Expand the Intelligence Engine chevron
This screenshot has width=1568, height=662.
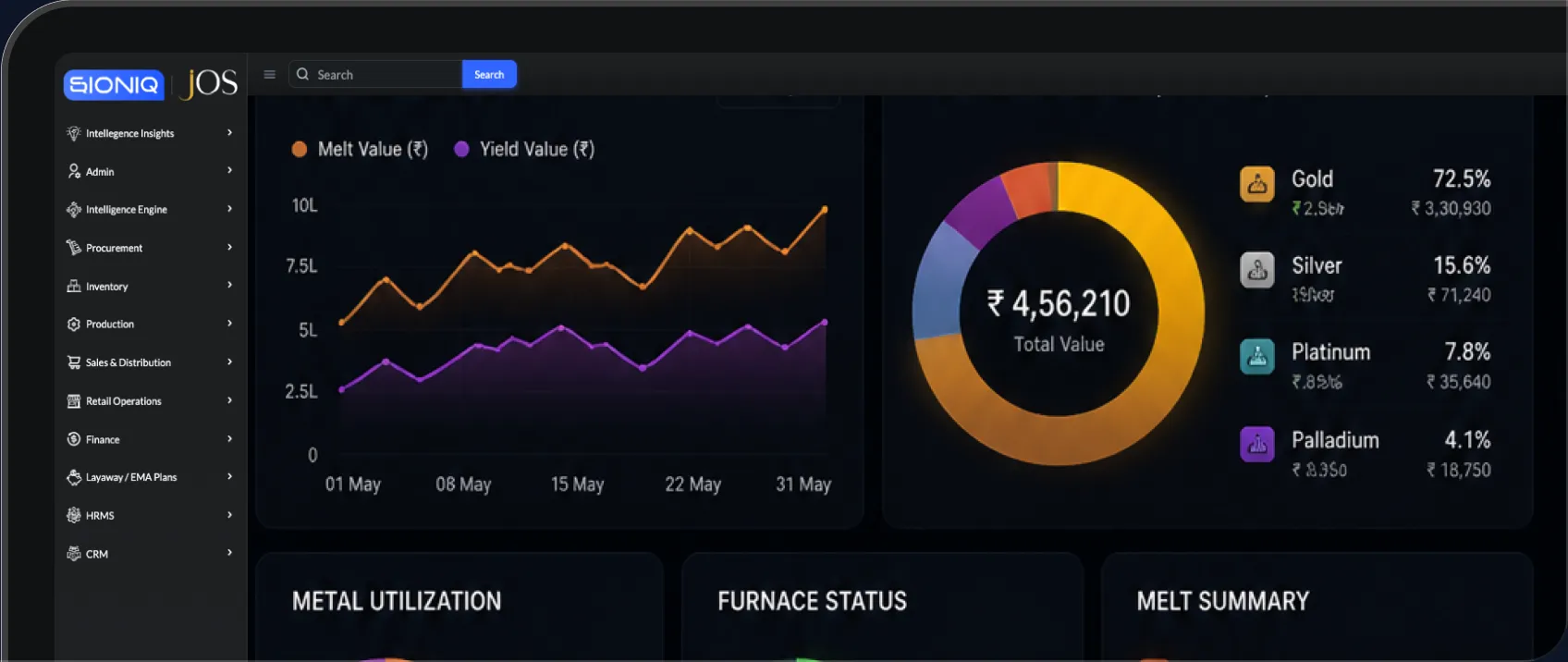[x=229, y=209]
